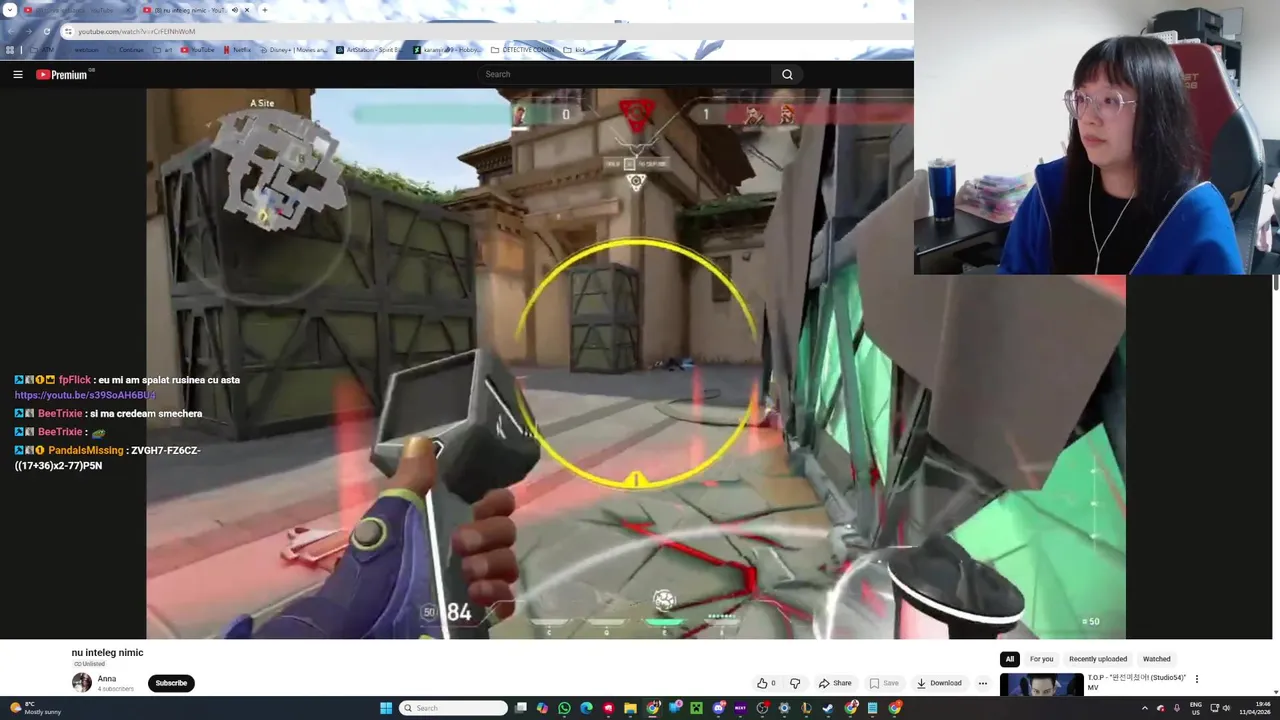Open the three-dot more actions menu
The height and width of the screenshot is (720, 1280).
coord(983,683)
